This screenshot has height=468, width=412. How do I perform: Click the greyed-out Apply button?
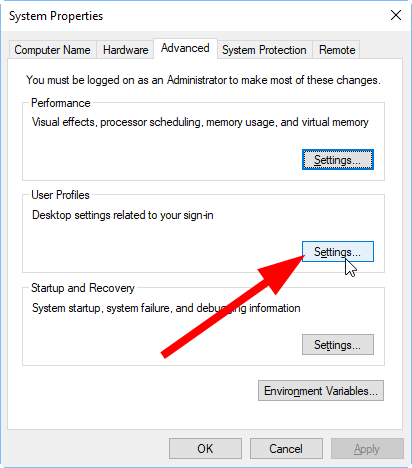tap(367, 449)
